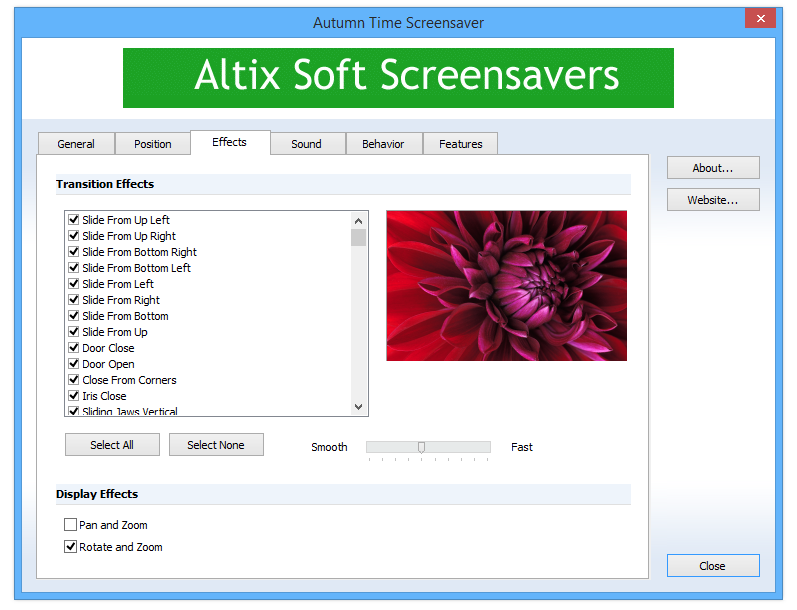This screenshot has width=797, height=610.
Task: Toggle Iris Close checkbox
Action: (74, 395)
